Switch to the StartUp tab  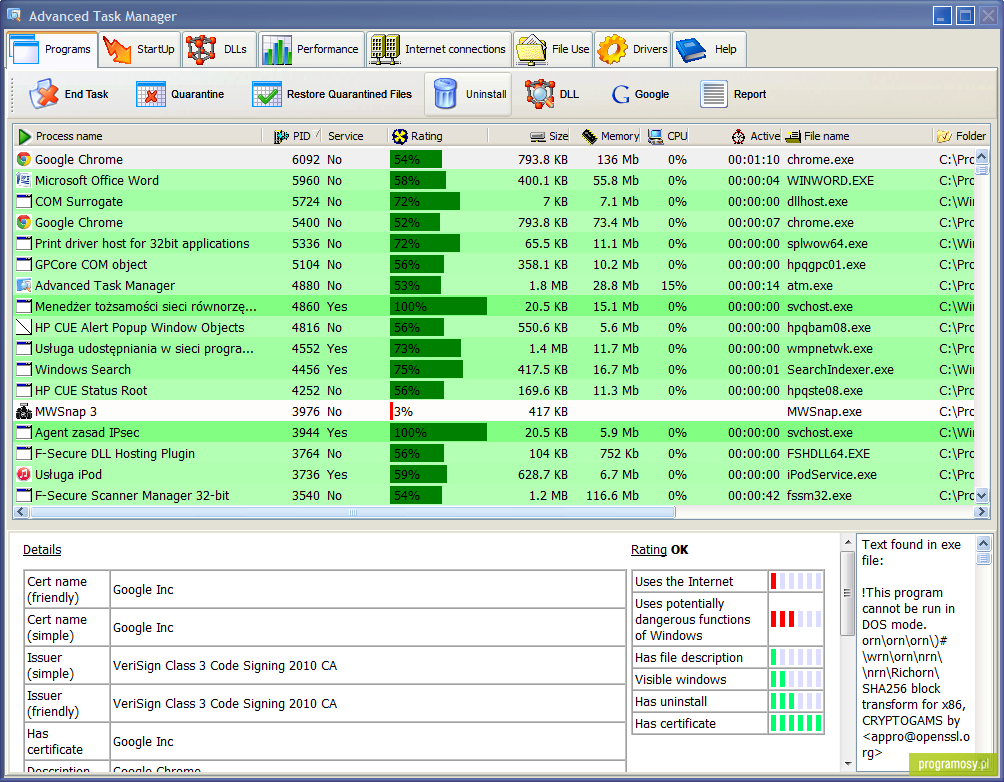[139, 49]
